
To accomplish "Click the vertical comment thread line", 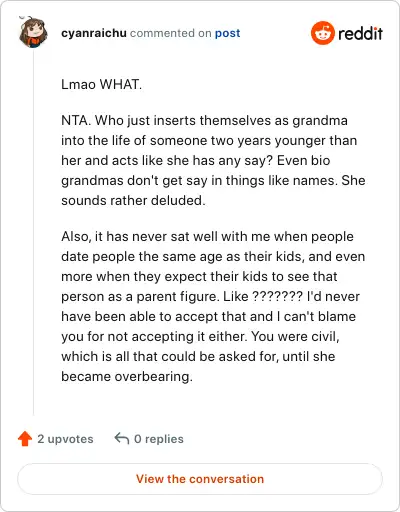I will 33,232.
